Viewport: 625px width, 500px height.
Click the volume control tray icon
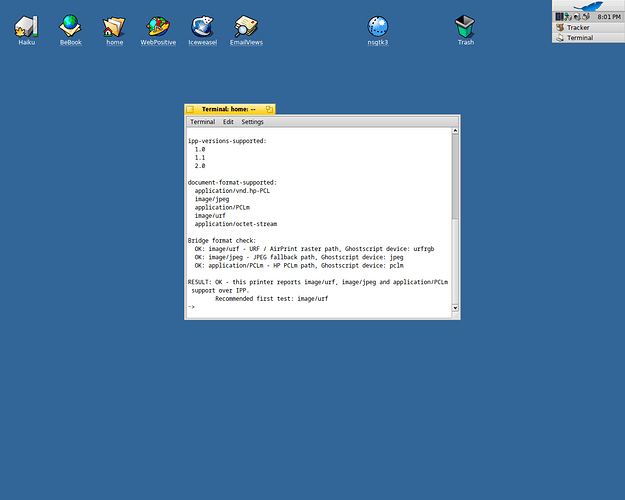(577, 17)
